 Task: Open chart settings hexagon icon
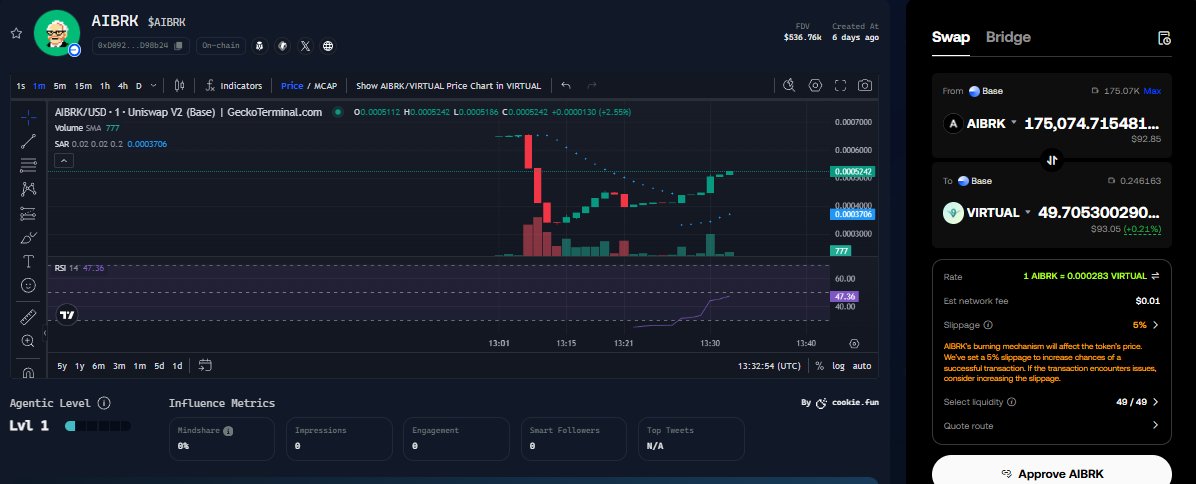coord(815,85)
